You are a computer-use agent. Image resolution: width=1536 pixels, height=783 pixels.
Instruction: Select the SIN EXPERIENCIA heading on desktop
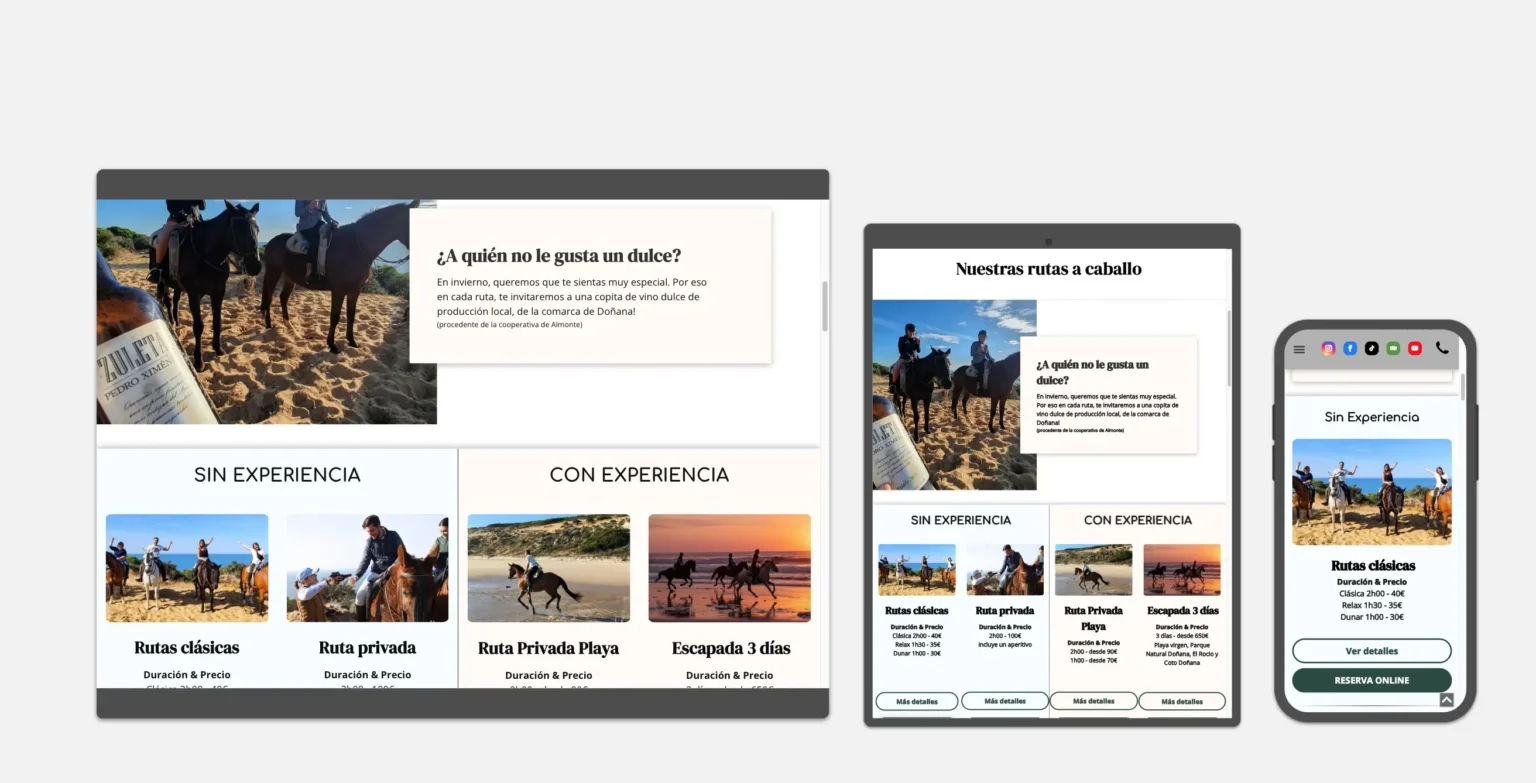click(x=278, y=474)
